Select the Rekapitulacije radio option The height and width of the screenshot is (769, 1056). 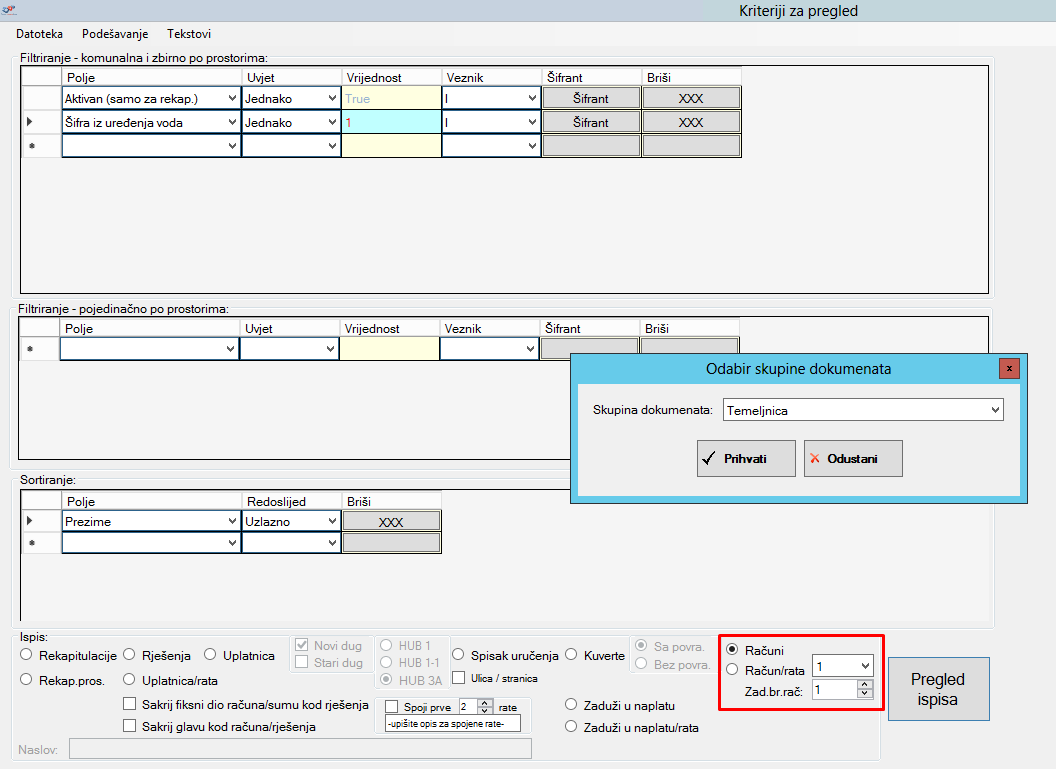pos(27,655)
